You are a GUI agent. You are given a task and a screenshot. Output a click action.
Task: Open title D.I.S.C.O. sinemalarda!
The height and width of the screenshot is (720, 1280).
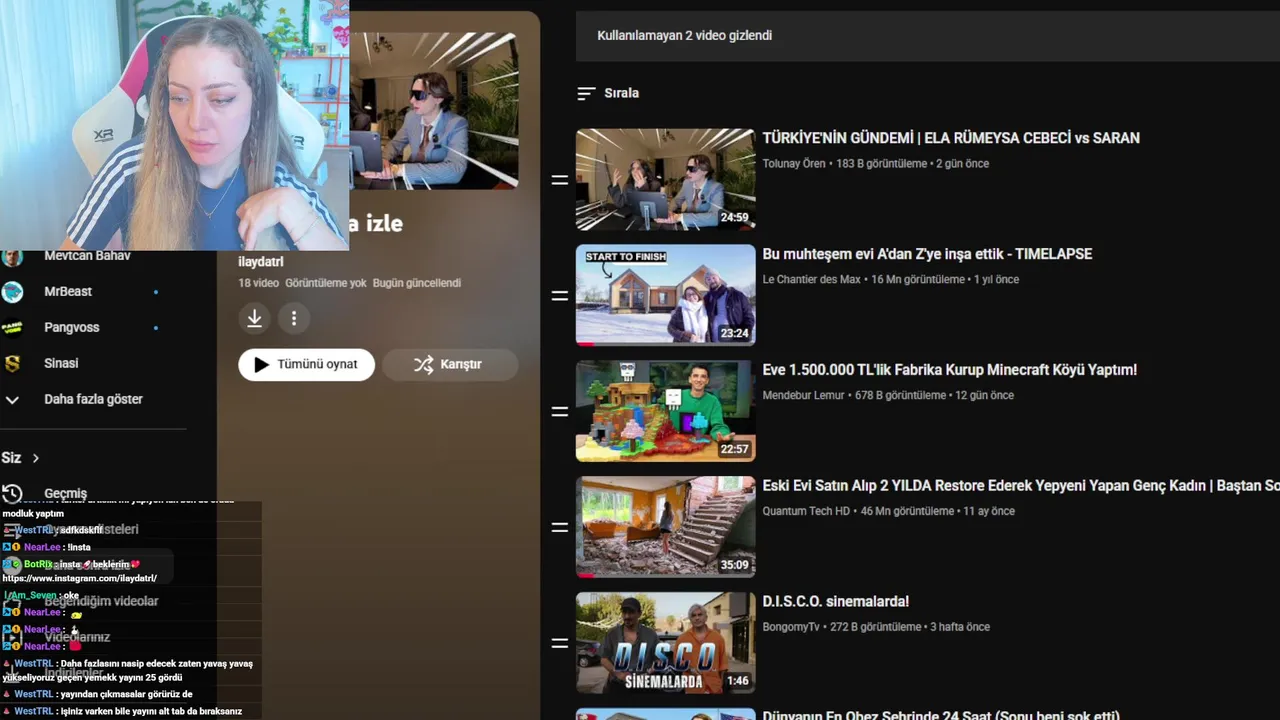pos(835,602)
